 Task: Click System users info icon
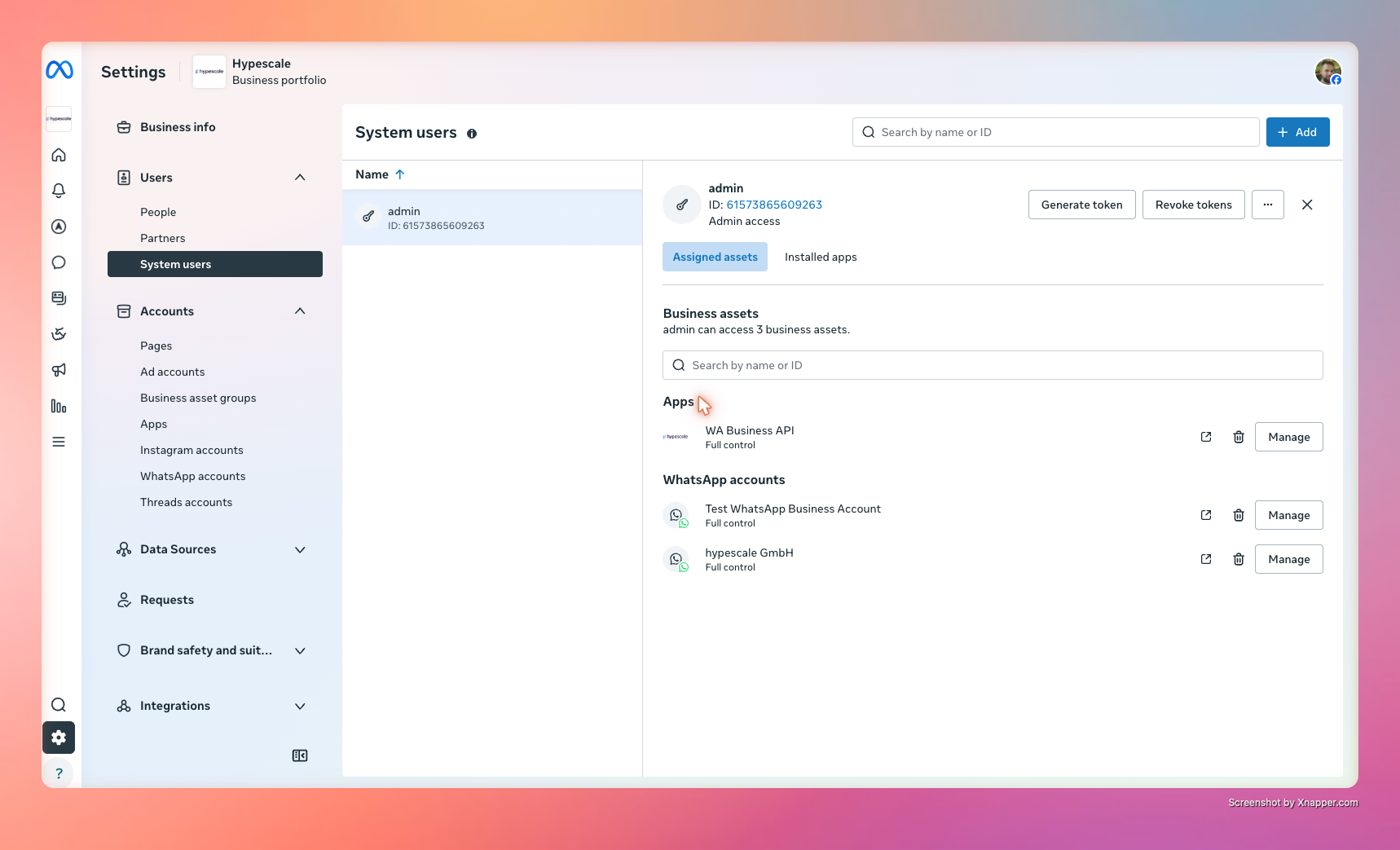[x=472, y=134]
